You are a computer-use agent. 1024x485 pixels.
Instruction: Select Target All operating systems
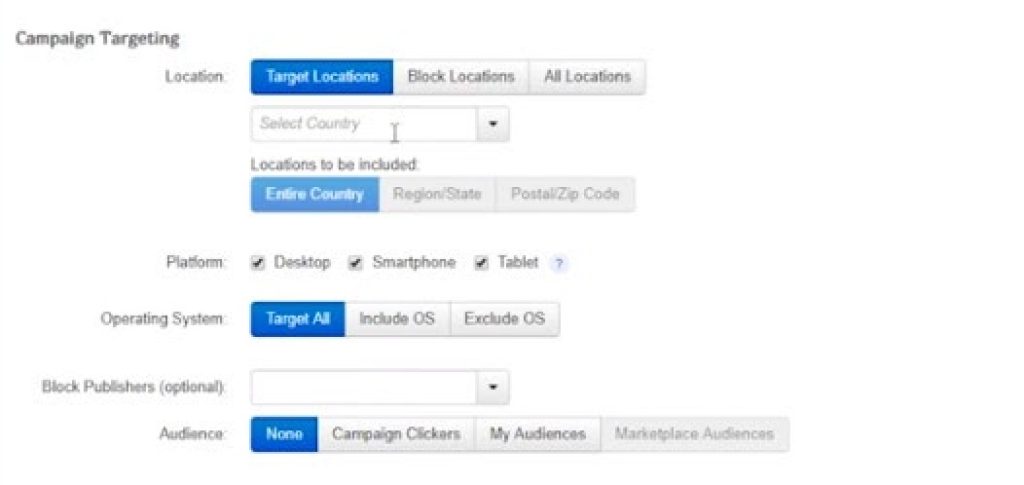click(x=297, y=320)
